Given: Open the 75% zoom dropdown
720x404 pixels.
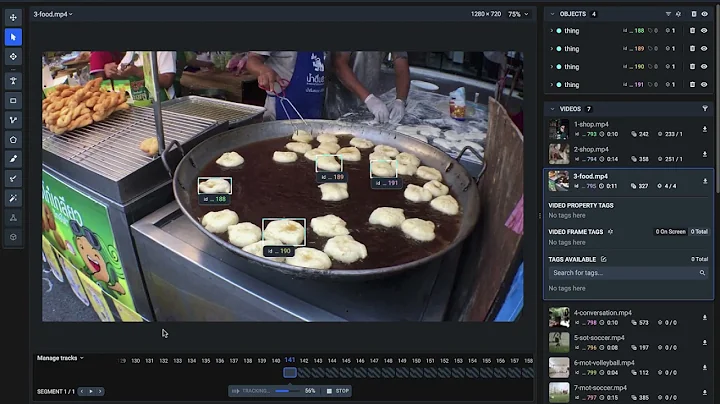Looking at the screenshot, I should (x=518, y=14).
